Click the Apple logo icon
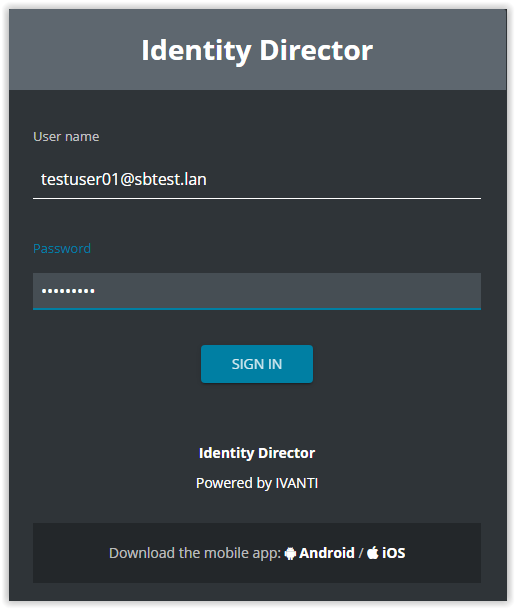515x609 pixels. 373,552
